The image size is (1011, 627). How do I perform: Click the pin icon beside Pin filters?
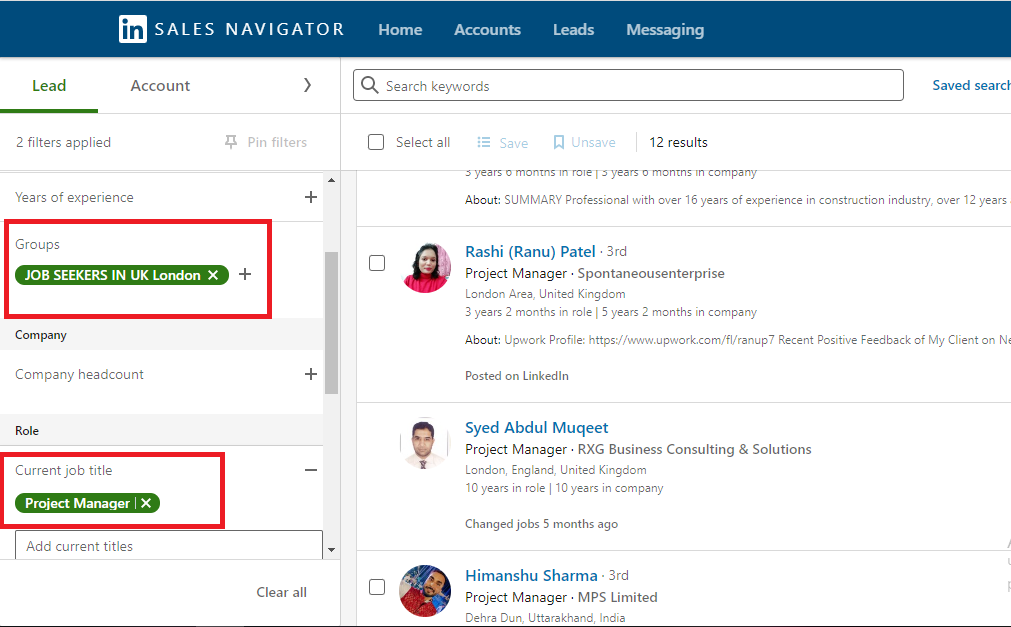point(230,142)
